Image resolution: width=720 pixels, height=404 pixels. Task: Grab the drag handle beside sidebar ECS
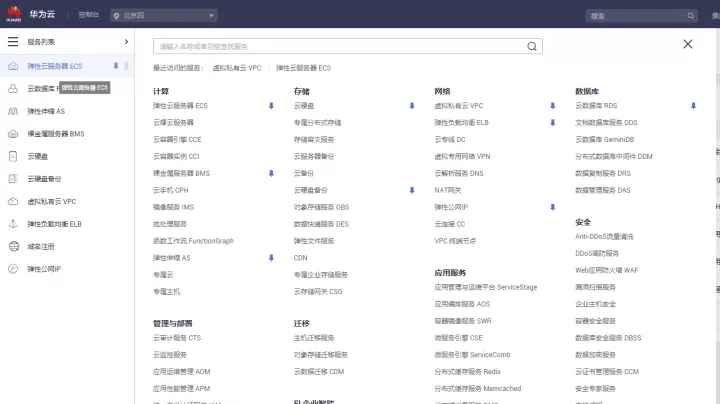[x=126, y=66]
